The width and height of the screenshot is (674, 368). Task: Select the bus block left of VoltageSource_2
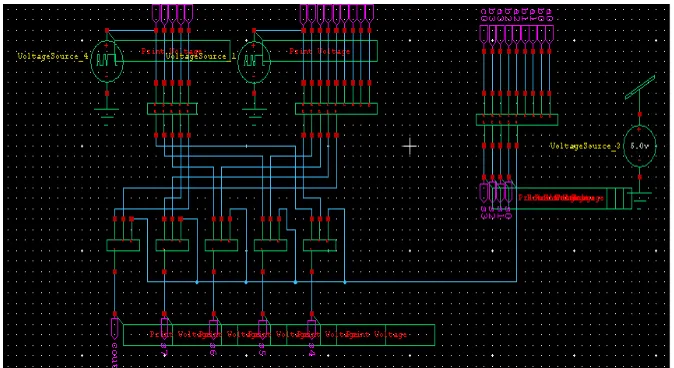[517, 120]
